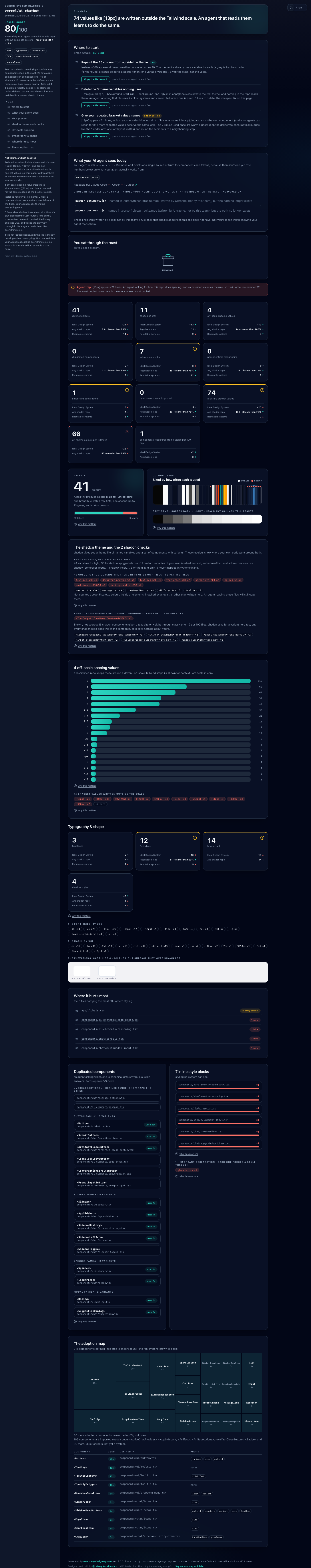The image size is (311, 1568).
Task: Click info icon under the Palette card
Action: click(76, 524)
